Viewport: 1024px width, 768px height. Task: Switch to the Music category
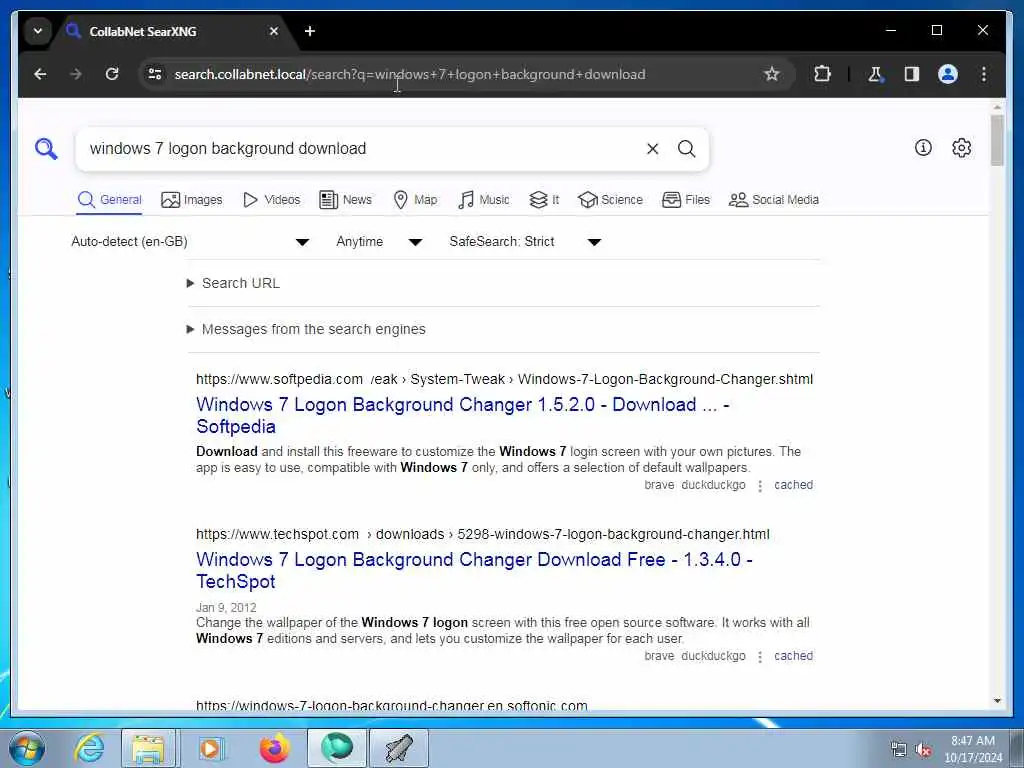click(x=483, y=200)
